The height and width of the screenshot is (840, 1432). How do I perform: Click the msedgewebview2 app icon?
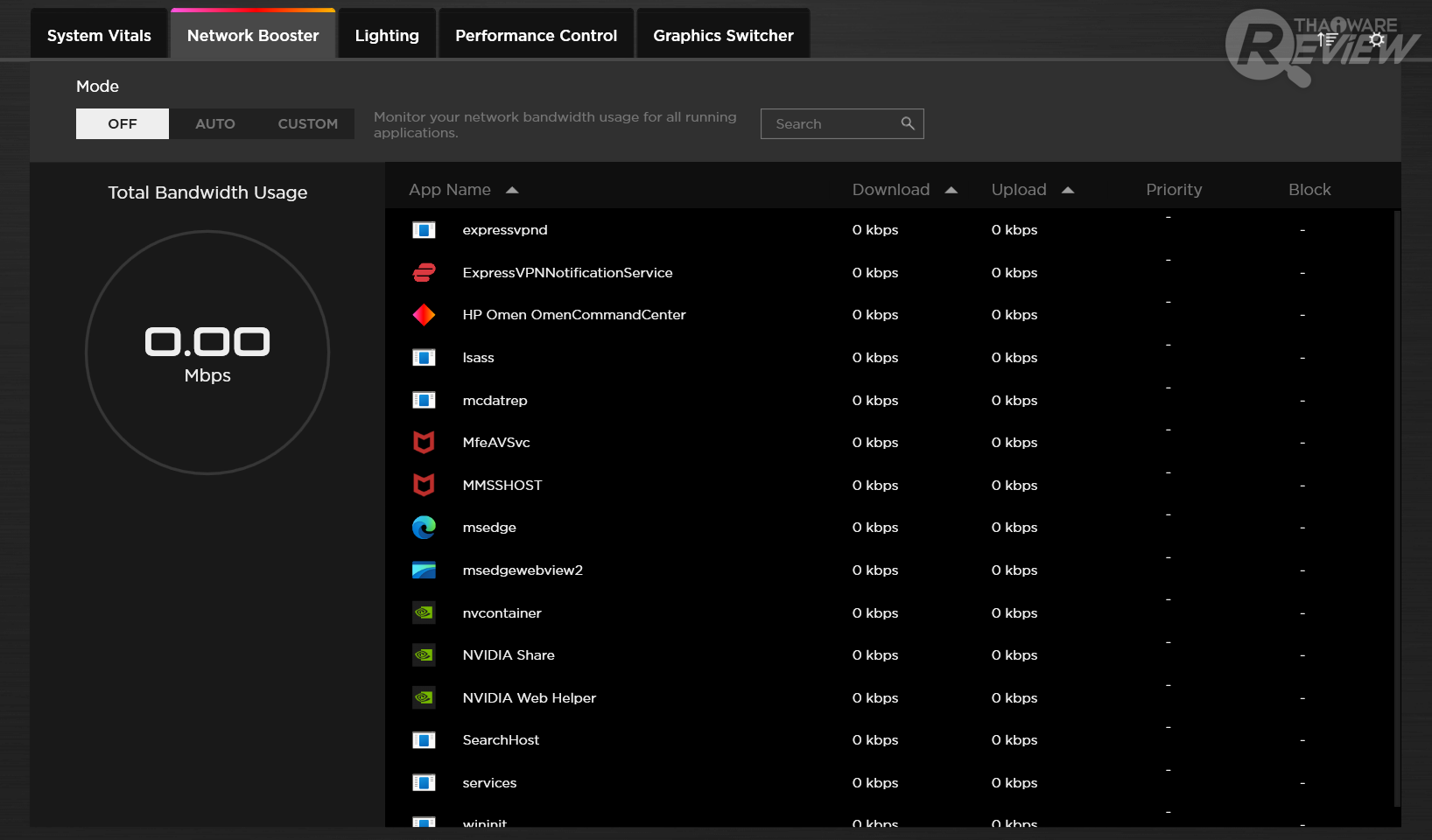point(424,570)
